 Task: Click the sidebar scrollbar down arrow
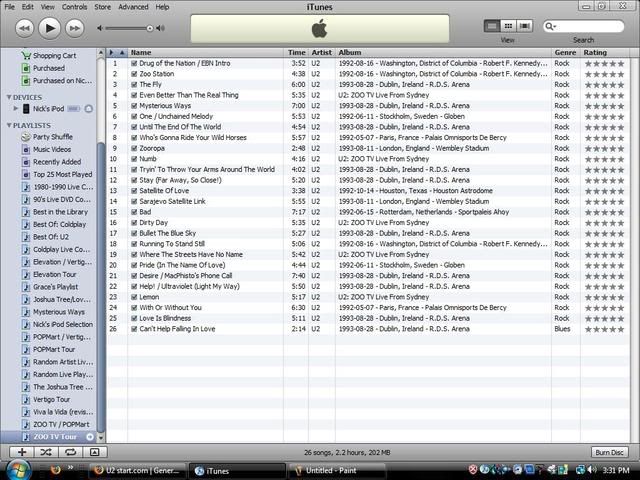point(100,438)
